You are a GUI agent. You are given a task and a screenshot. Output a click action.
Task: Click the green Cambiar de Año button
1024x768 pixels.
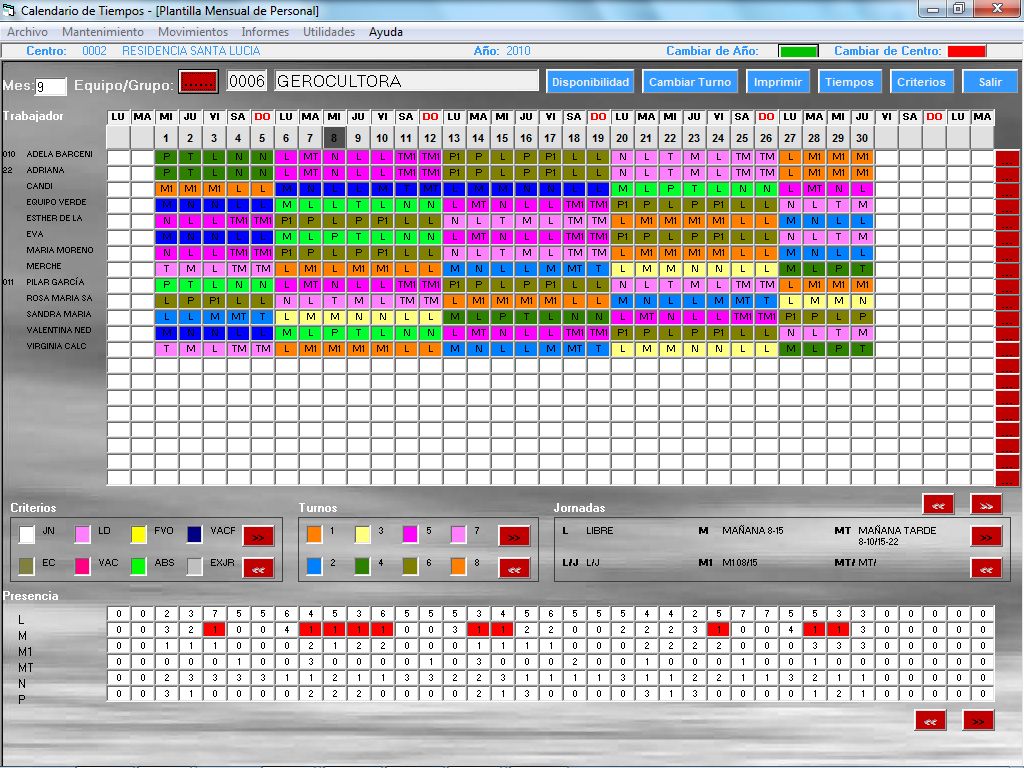tap(798, 51)
